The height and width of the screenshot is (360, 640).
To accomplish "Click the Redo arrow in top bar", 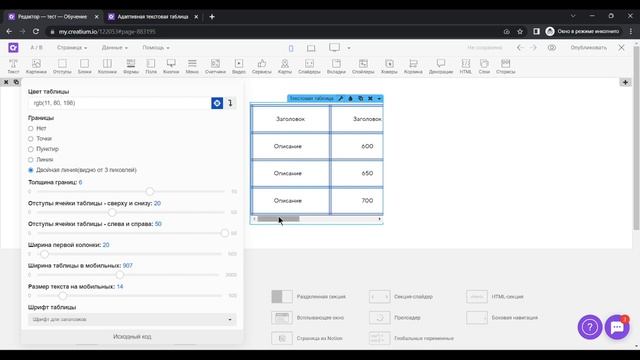I will 533,48.
